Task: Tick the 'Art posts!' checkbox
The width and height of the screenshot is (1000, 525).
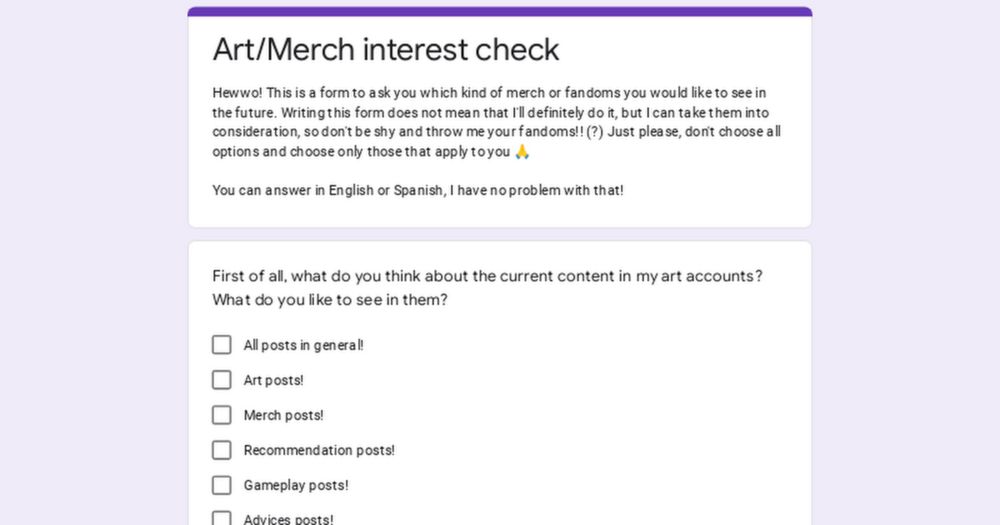Action: [221, 380]
